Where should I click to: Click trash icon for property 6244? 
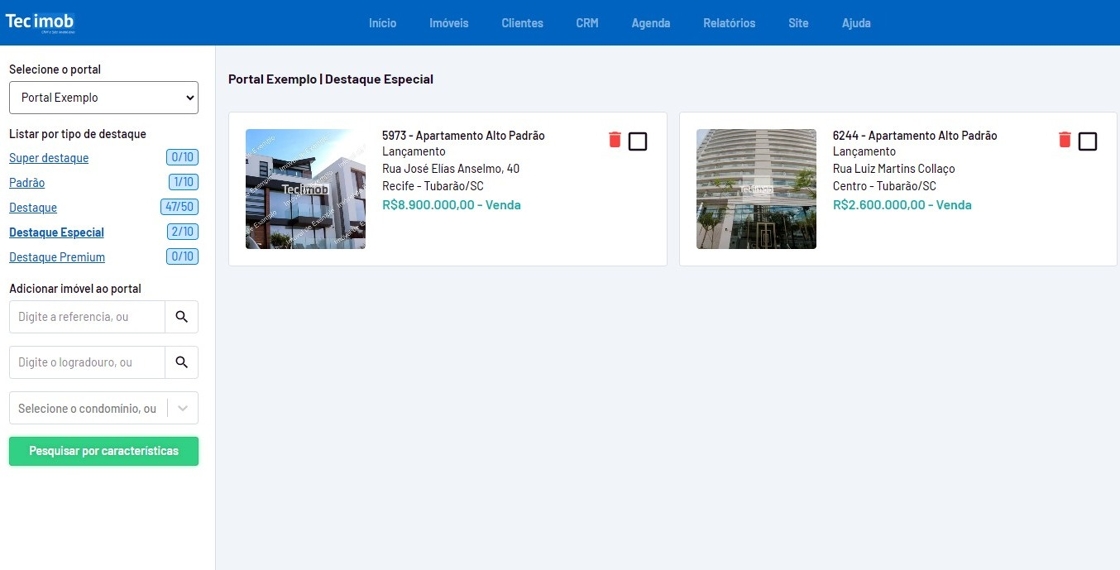click(1065, 140)
